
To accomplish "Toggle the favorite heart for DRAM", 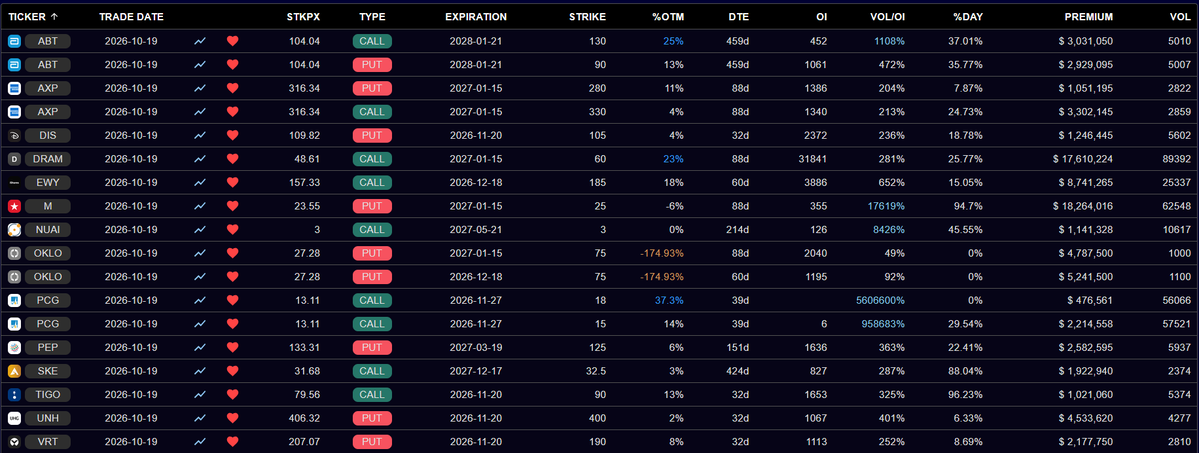I will tap(233, 159).
